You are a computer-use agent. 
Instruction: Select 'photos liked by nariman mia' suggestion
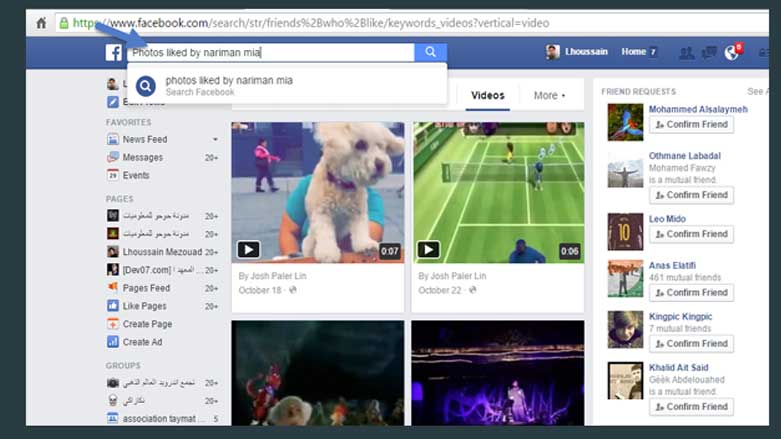coord(229,81)
